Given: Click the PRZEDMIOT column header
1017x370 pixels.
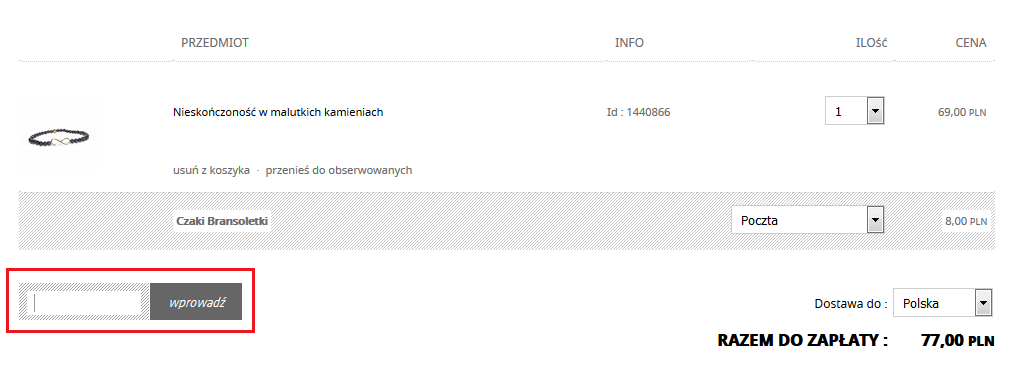Looking at the screenshot, I should point(215,43).
